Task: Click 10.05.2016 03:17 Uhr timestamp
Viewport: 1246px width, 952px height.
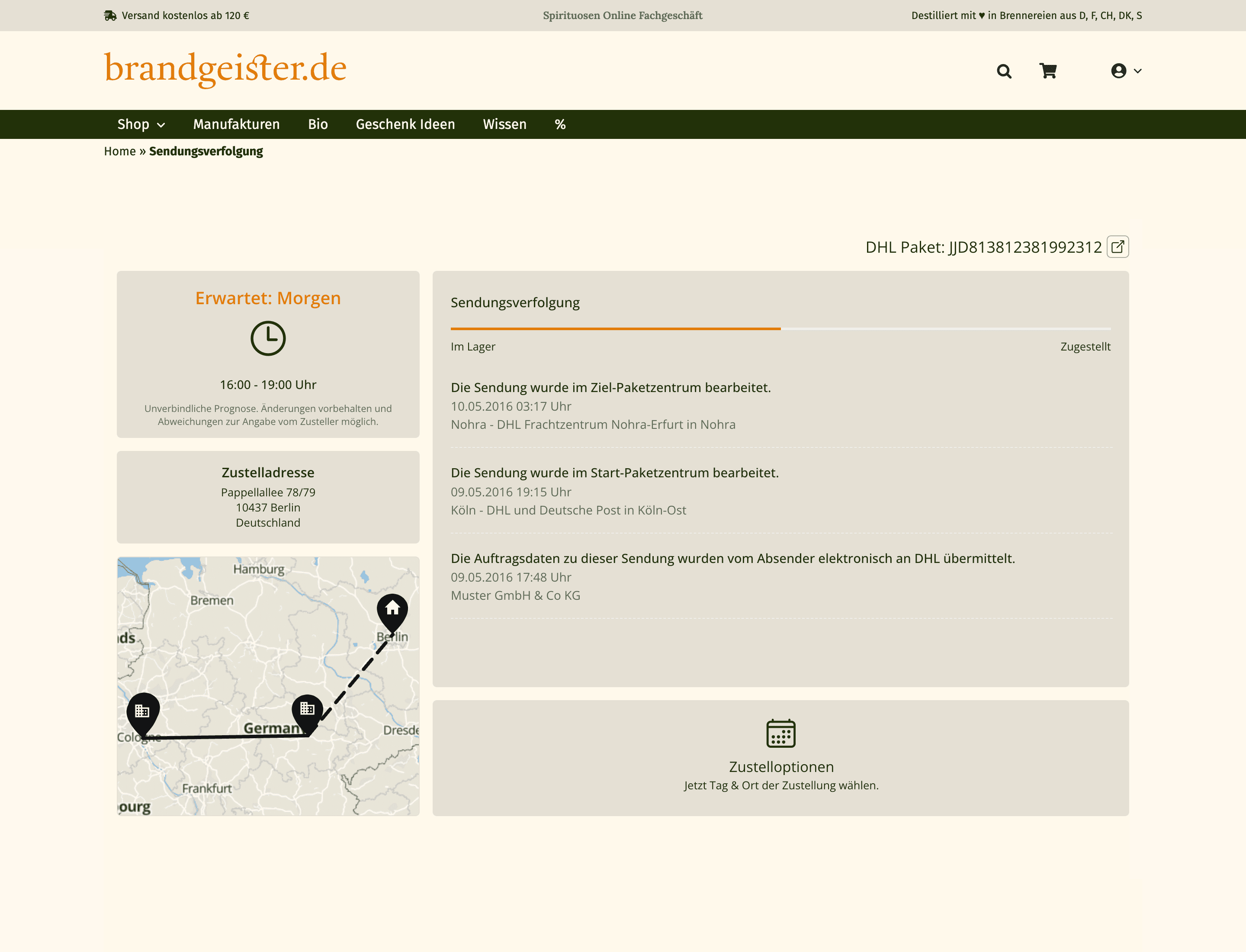Action: [x=511, y=406]
